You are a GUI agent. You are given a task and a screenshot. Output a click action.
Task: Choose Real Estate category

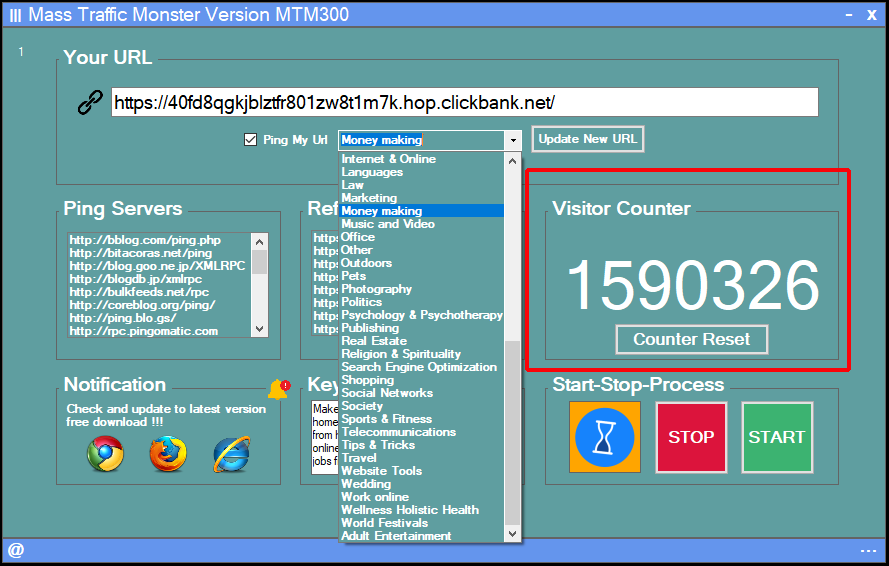click(x=421, y=341)
